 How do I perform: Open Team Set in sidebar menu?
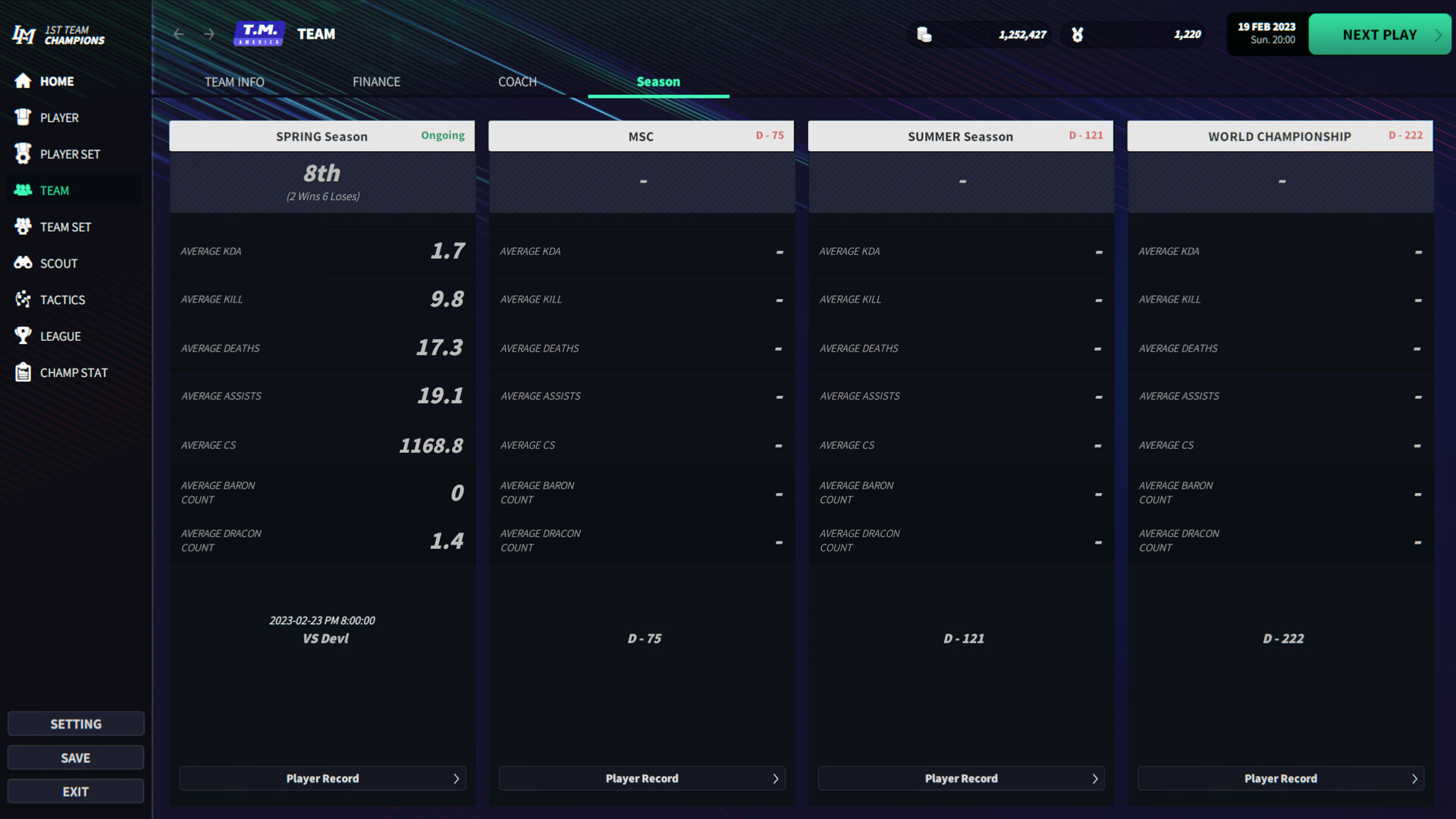tap(65, 227)
